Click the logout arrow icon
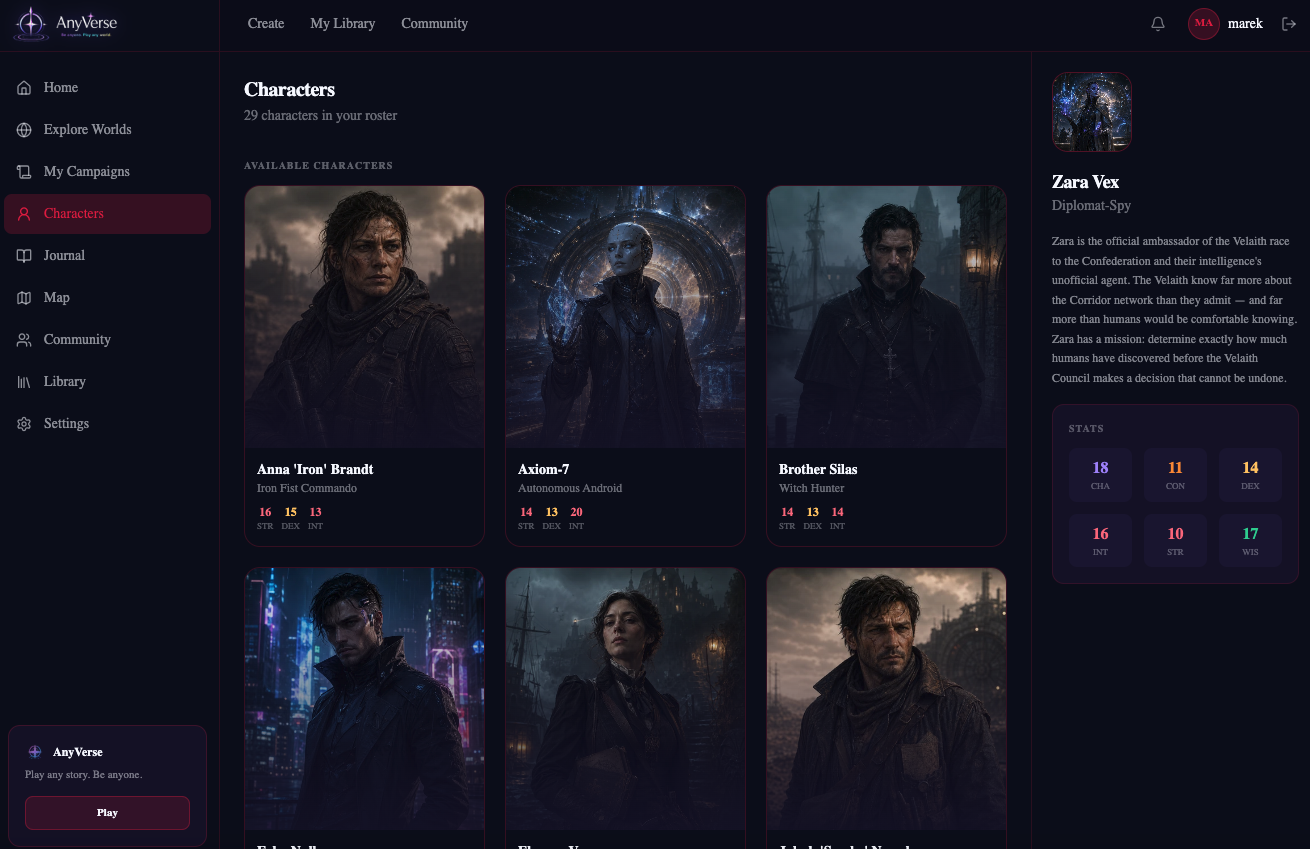 (x=1287, y=23)
